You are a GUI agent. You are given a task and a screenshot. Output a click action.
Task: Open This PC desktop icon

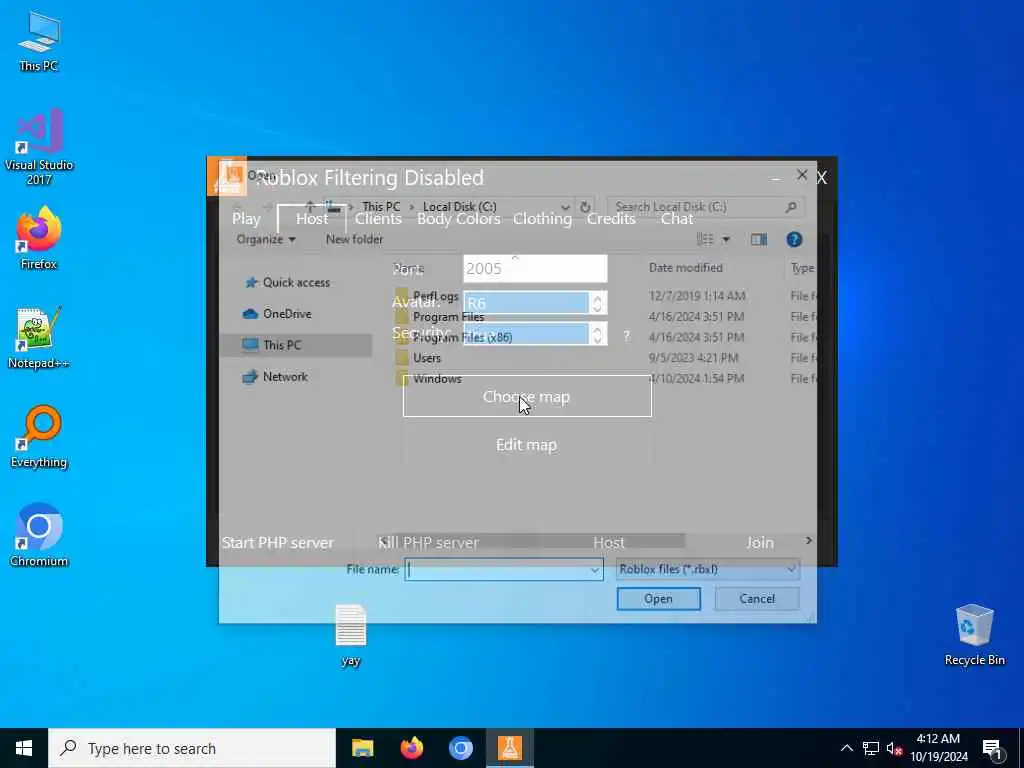pyautogui.click(x=39, y=40)
